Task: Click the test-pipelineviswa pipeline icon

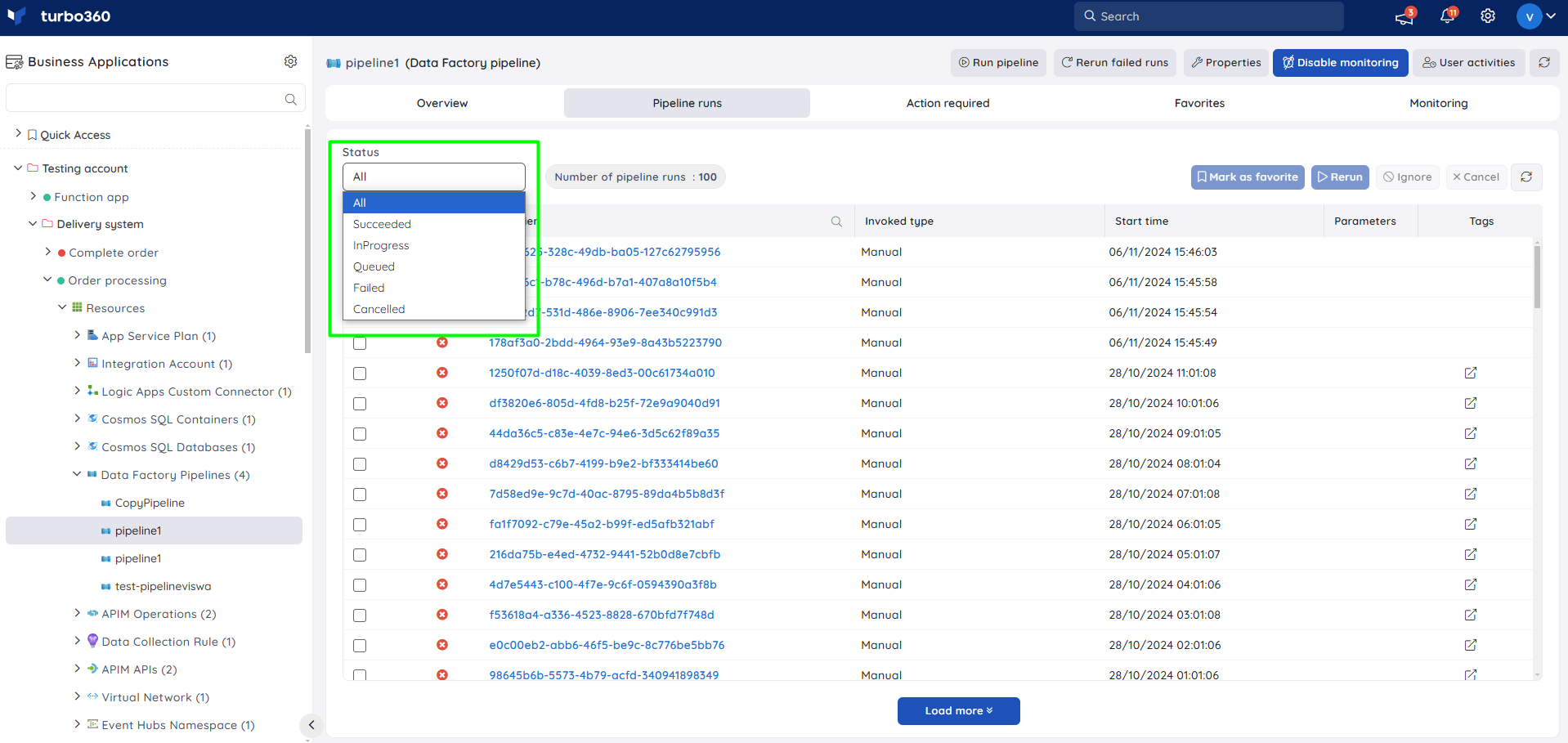Action: [105, 587]
